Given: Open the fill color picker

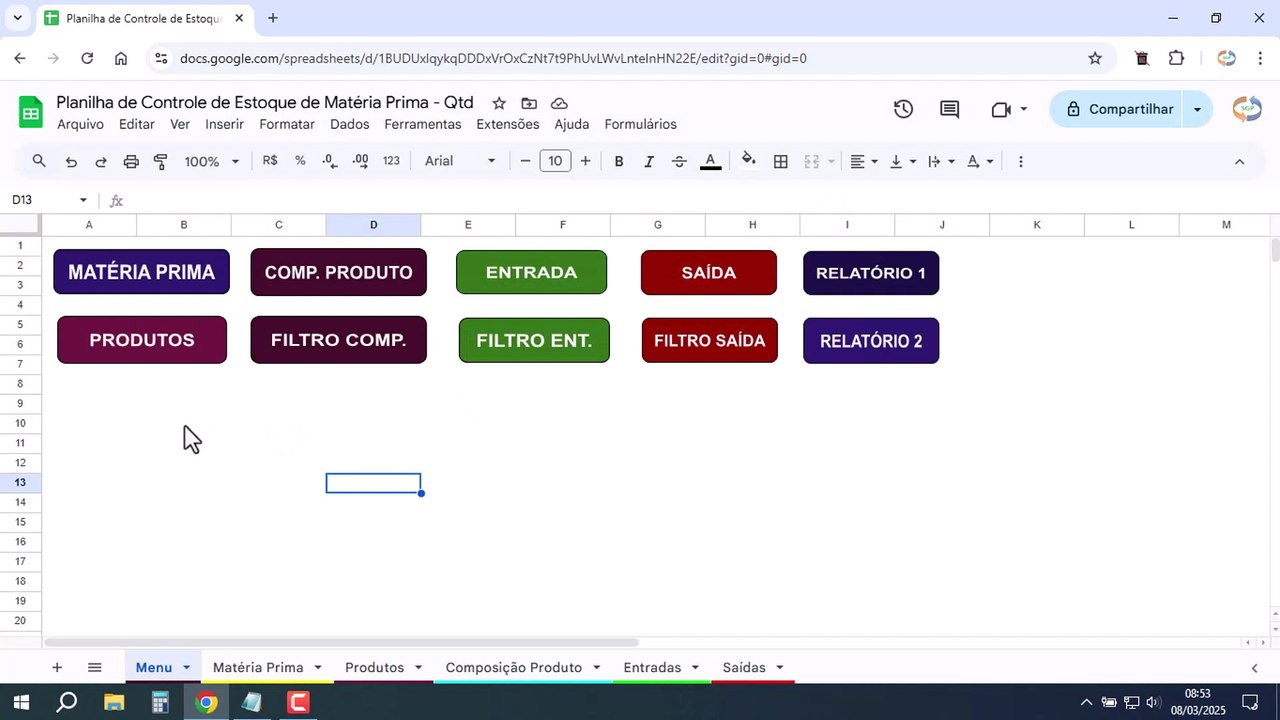Looking at the screenshot, I should pyautogui.click(x=749, y=161).
